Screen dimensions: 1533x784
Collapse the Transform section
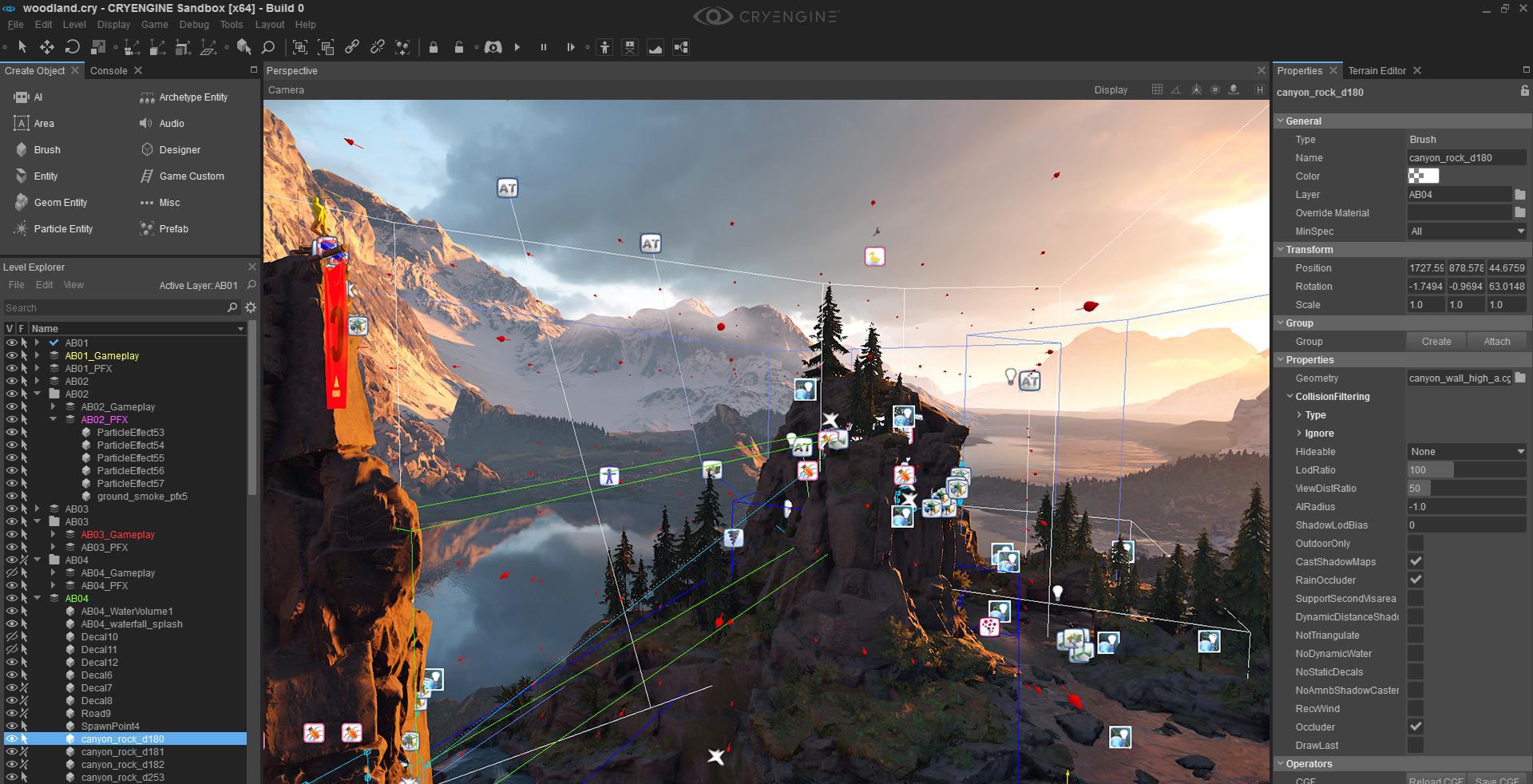[x=1281, y=250]
